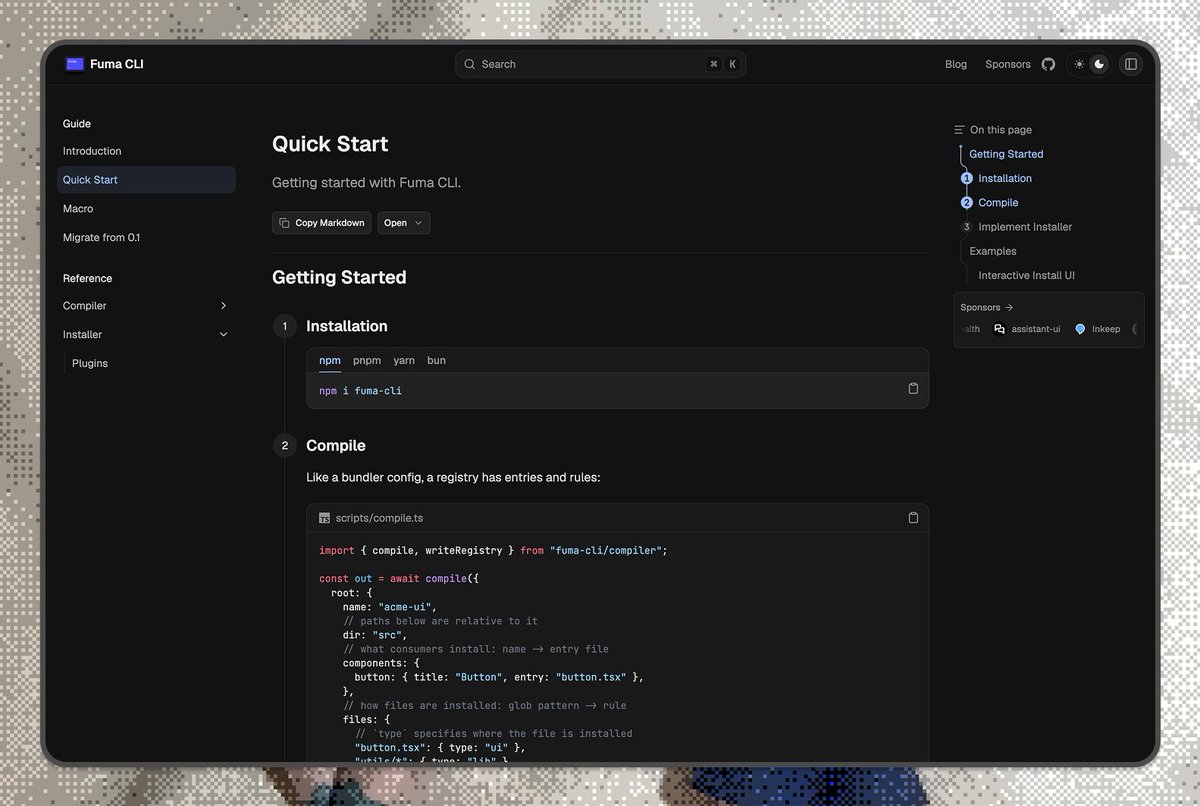This screenshot has width=1200, height=806.
Task: Collapse the Installer section chevron
Action: [223, 335]
